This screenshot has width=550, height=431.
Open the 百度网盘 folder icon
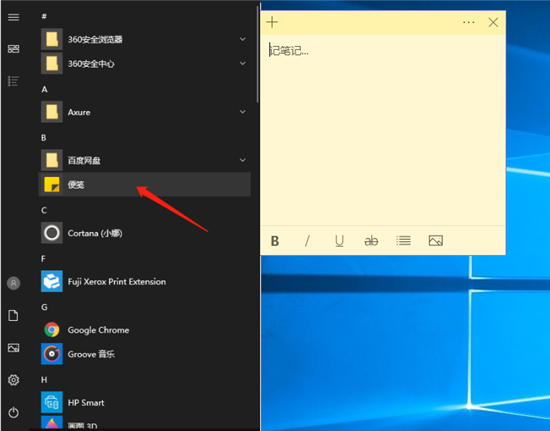(x=52, y=160)
